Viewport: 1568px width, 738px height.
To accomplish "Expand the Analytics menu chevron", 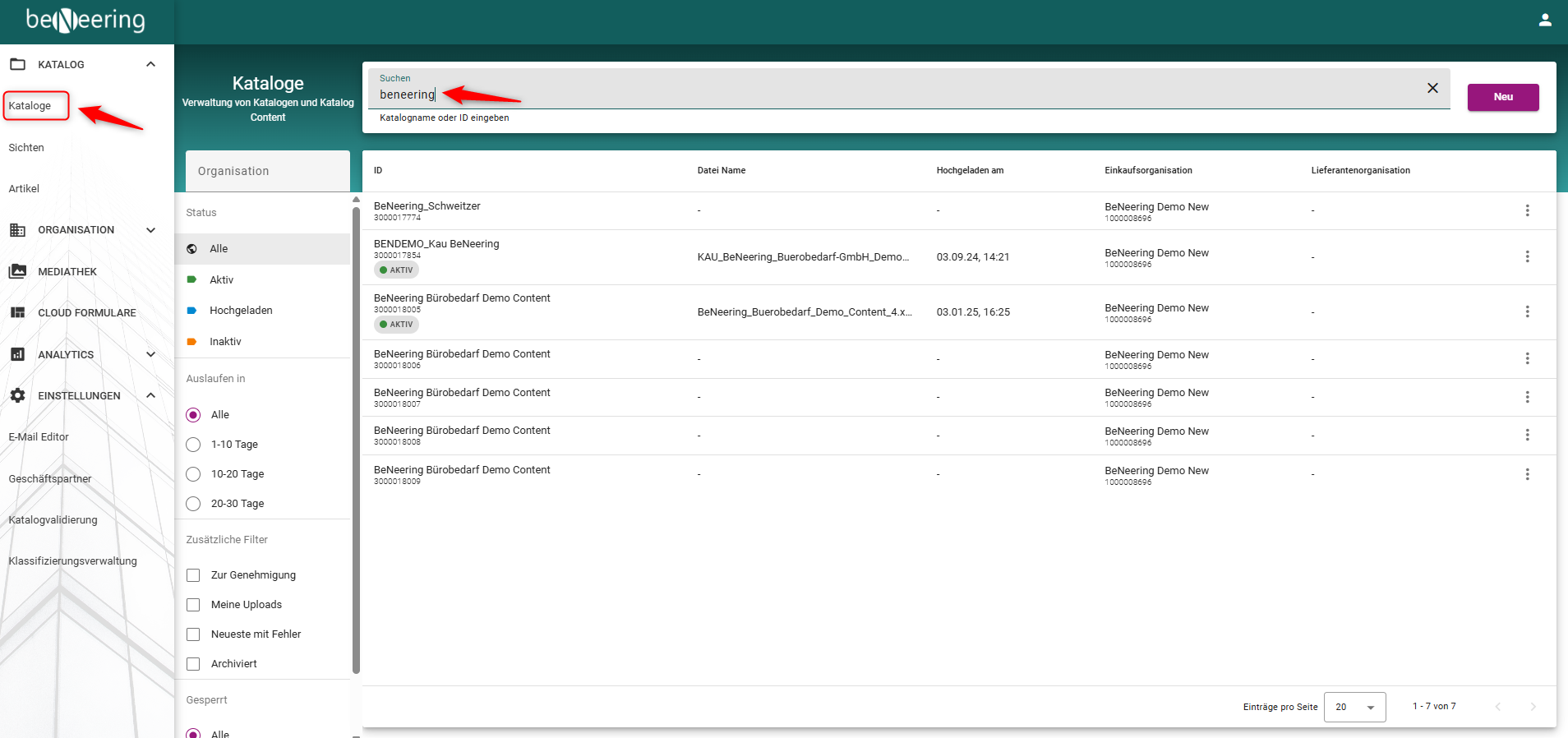I will coord(150,354).
